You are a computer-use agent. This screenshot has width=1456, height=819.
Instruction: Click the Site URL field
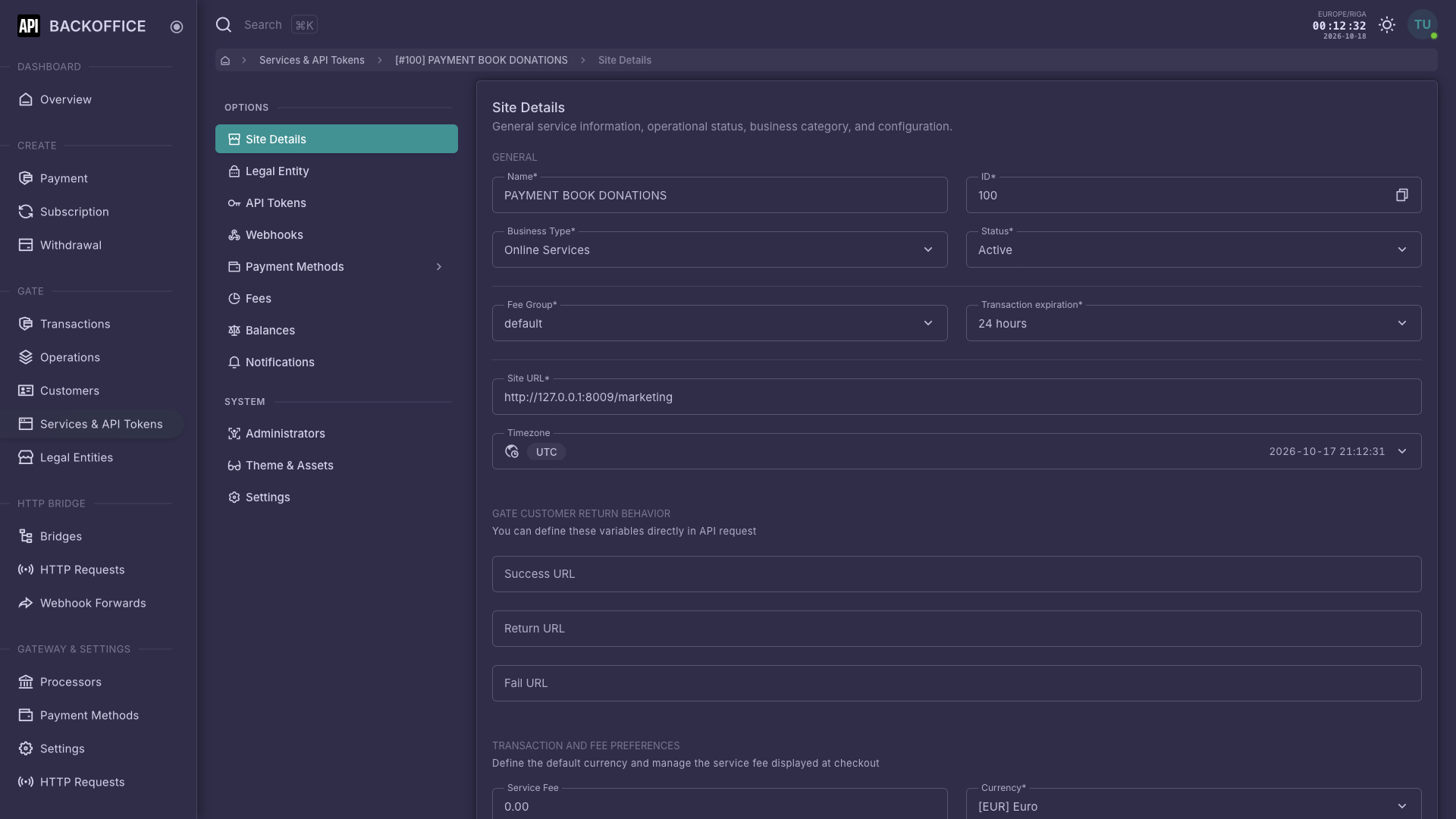coord(957,397)
